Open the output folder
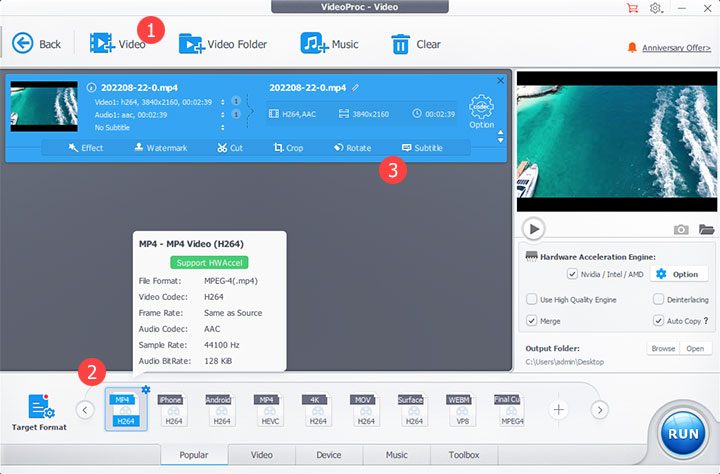720x474 pixels. [695, 349]
